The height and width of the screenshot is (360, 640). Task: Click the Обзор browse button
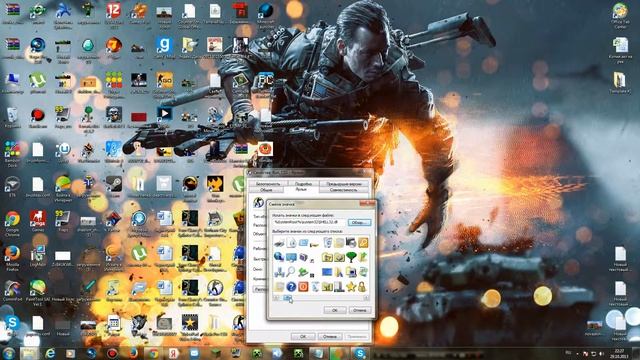[x=359, y=222]
